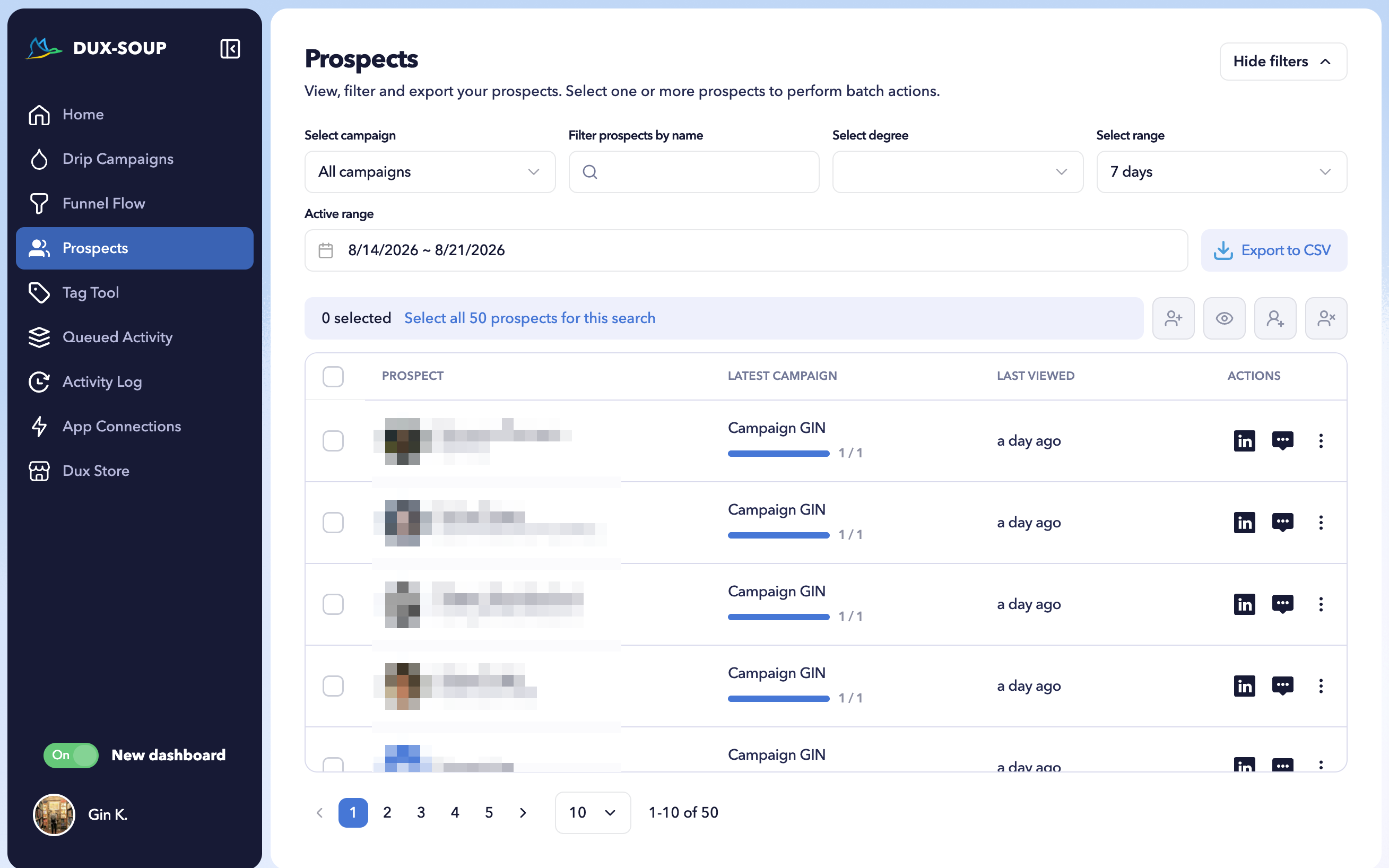Open the Tag Tool

click(x=134, y=293)
